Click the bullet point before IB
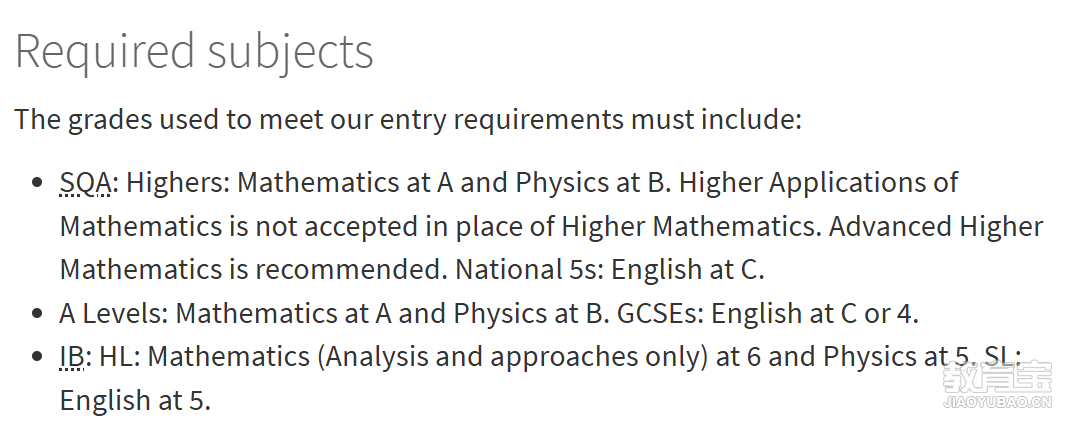Viewport: 1073px width, 431px height. point(38,357)
